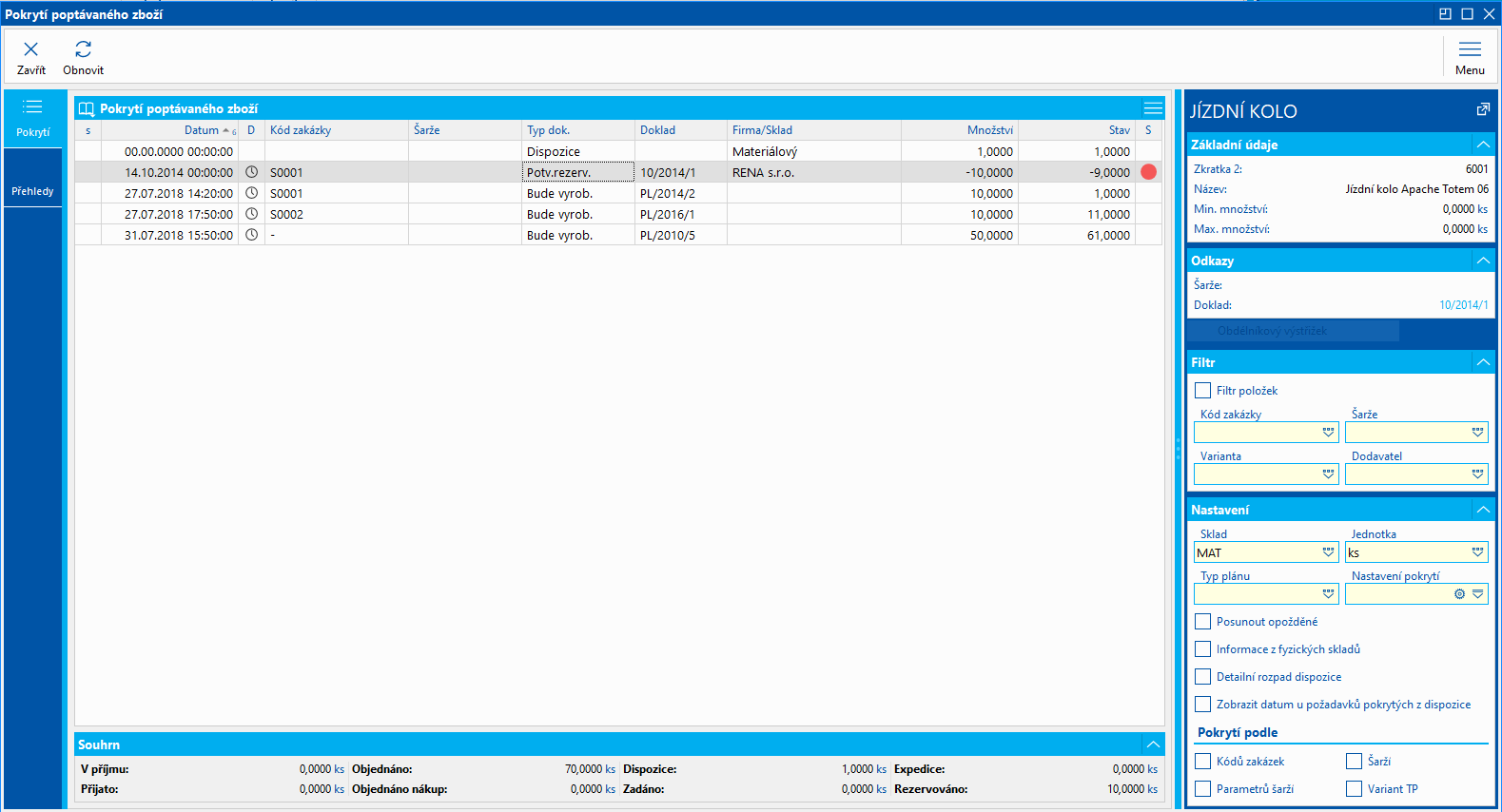Select the PL/2014/2 document cell
This screenshot has width=1502, height=812.
coord(681,193)
